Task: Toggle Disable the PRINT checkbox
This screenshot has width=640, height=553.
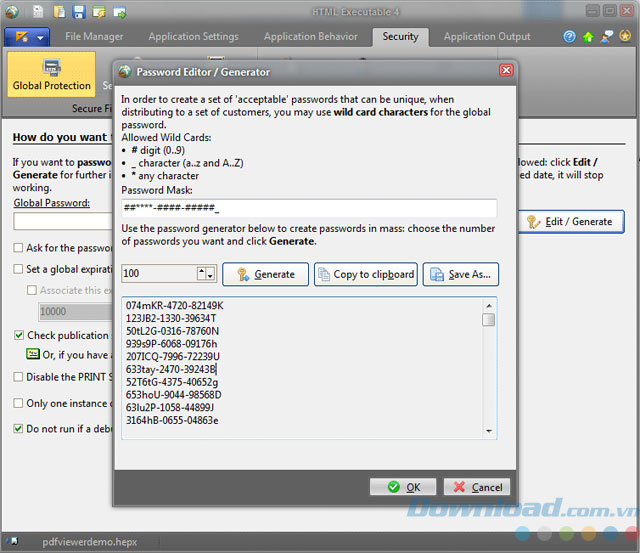Action: [18, 377]
